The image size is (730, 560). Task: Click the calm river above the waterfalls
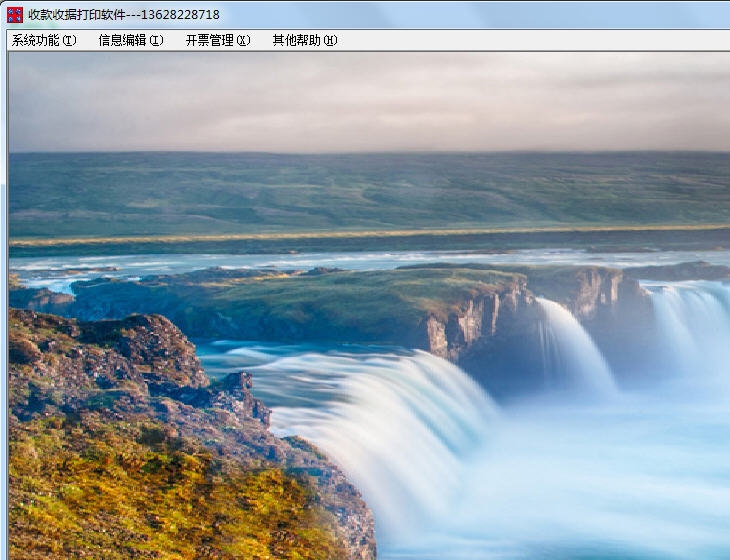(300, 260)
